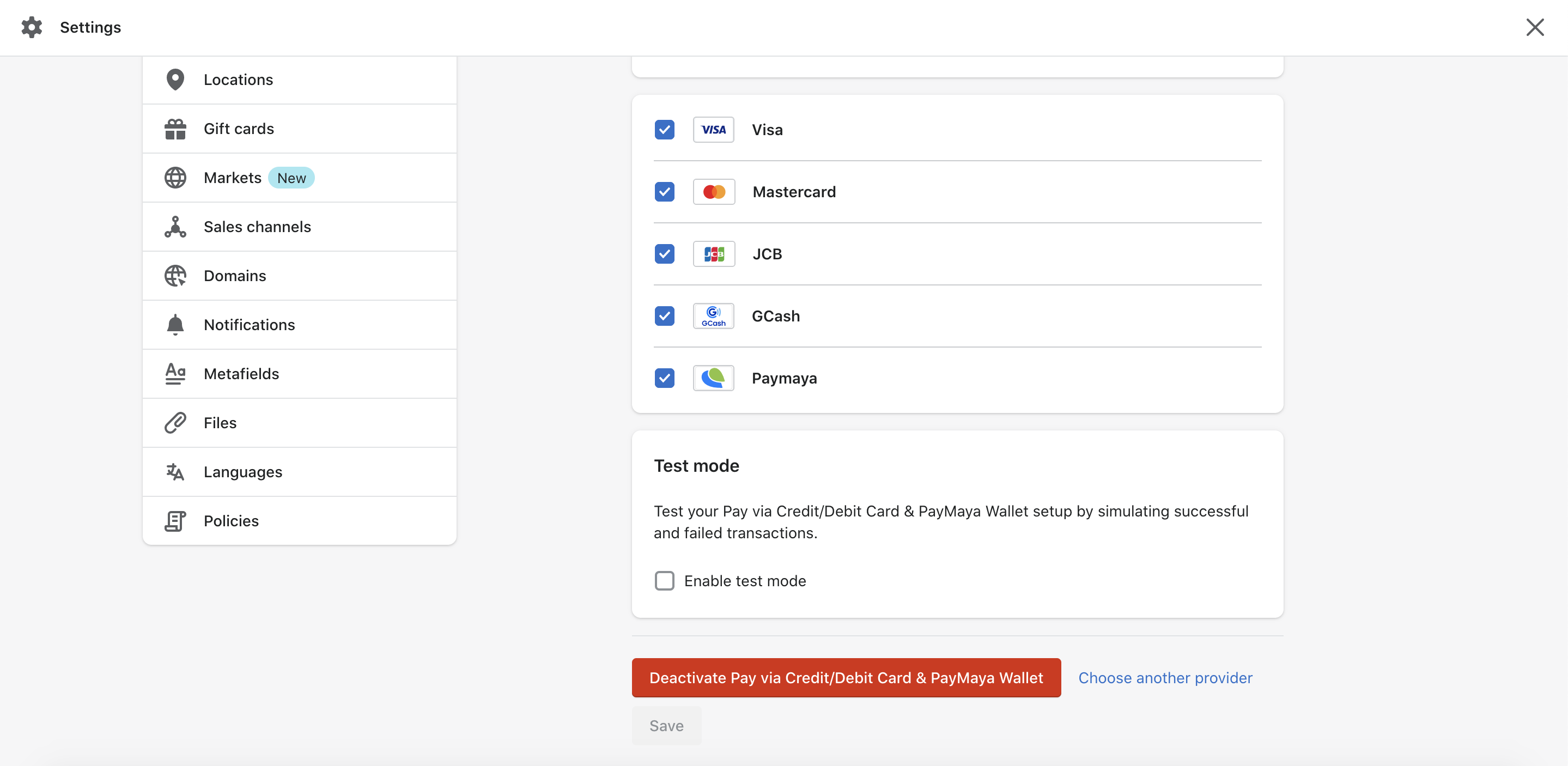
Task: Open the Domains settings page
Action: click(235, 276)
